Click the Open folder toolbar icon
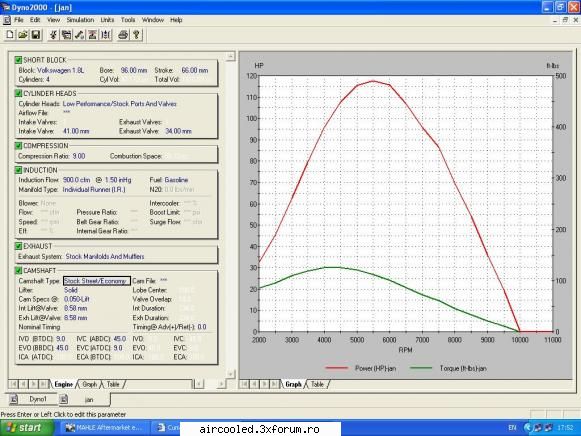 [23, 35]
